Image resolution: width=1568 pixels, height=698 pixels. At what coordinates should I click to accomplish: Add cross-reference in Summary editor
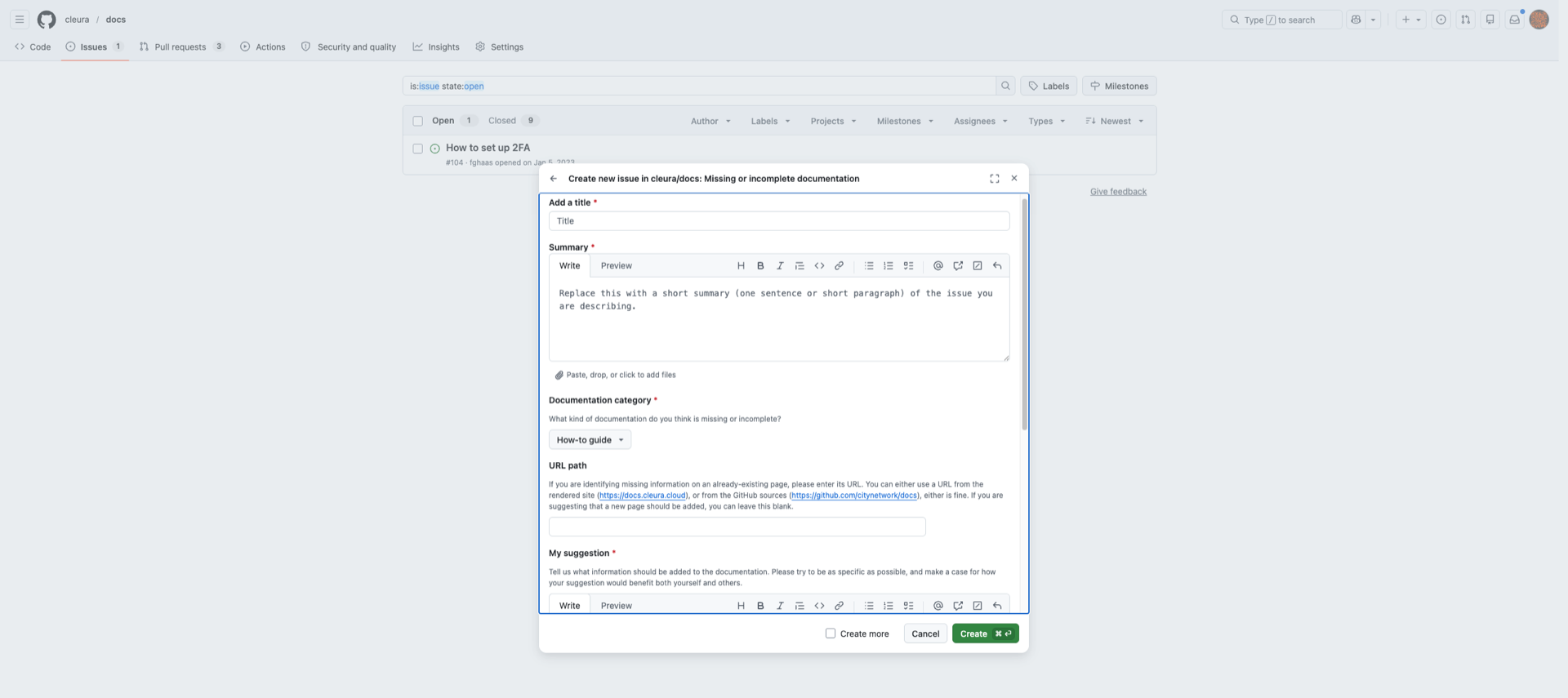958,265
